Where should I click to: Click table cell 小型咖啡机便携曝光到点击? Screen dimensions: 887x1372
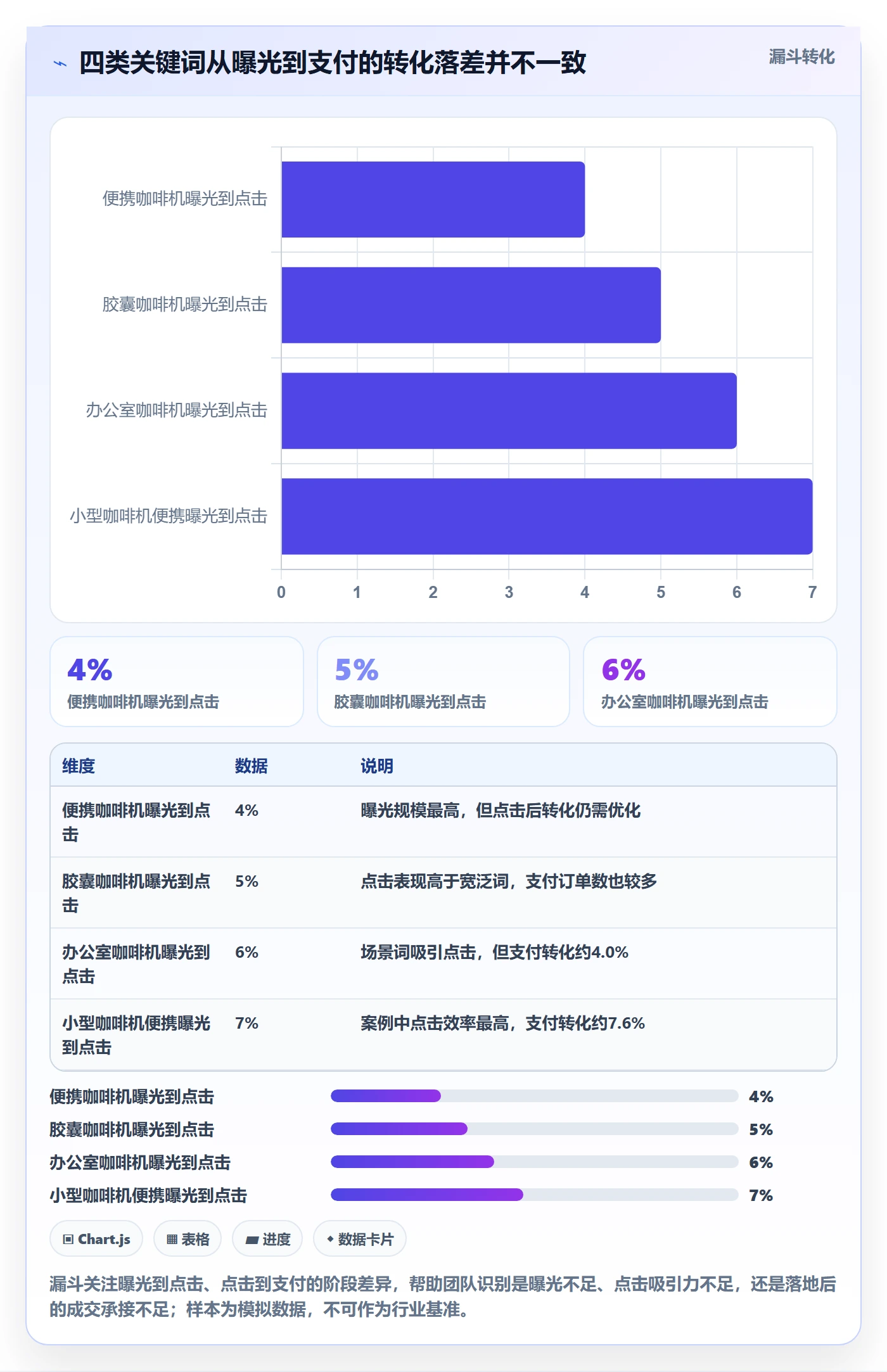[x=136, y=1035]
